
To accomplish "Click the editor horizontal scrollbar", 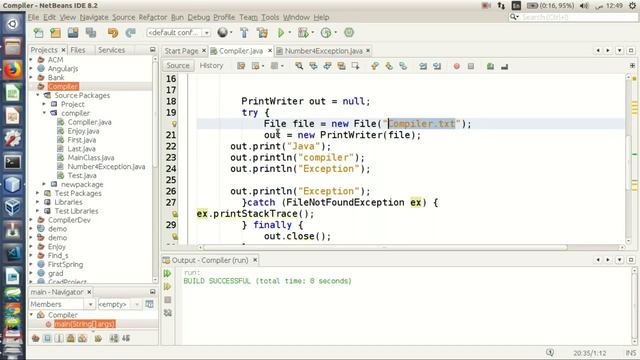I will [385, 247].
